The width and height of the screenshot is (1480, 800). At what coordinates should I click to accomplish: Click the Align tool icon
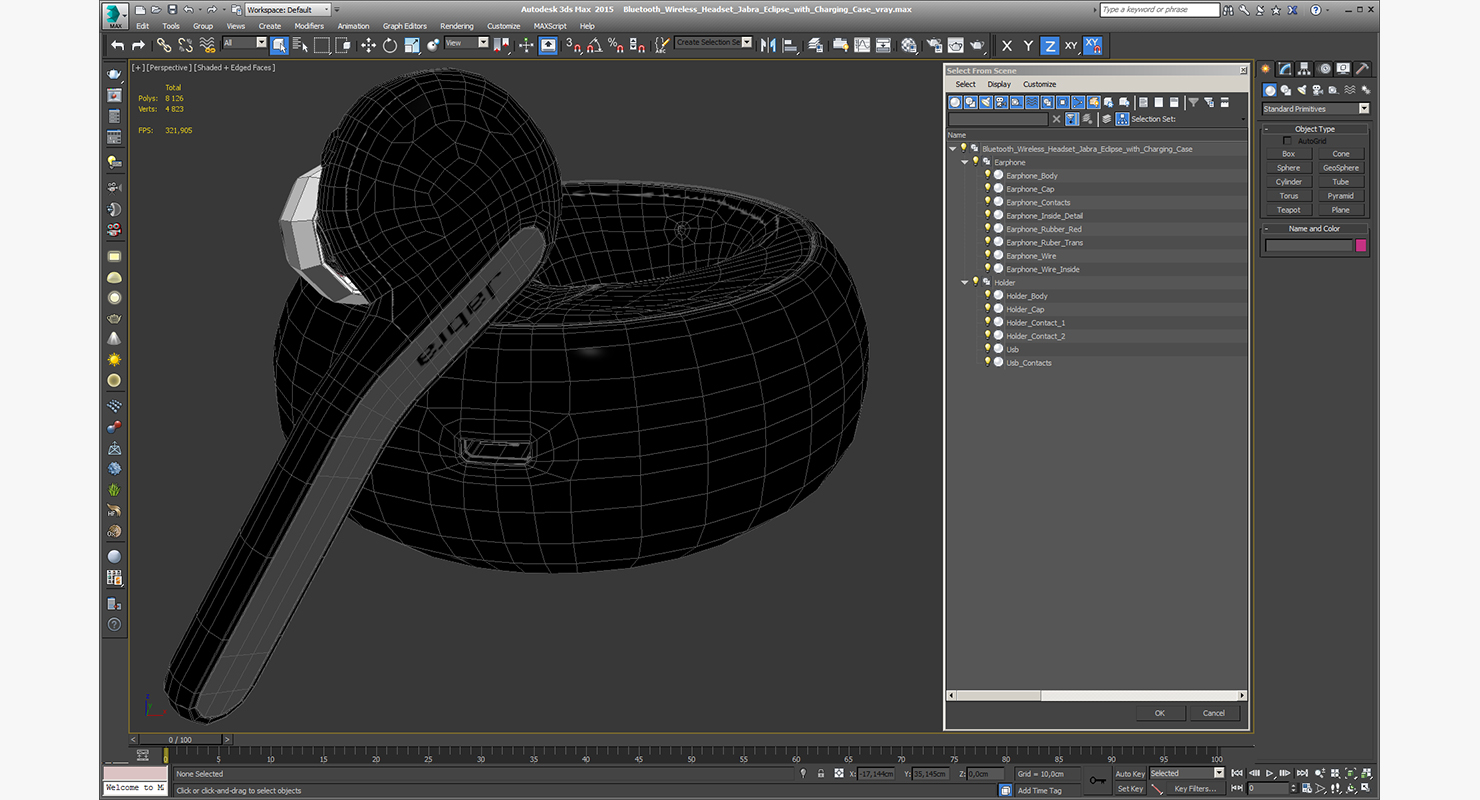pyautogui.click(x=790, y=45)
